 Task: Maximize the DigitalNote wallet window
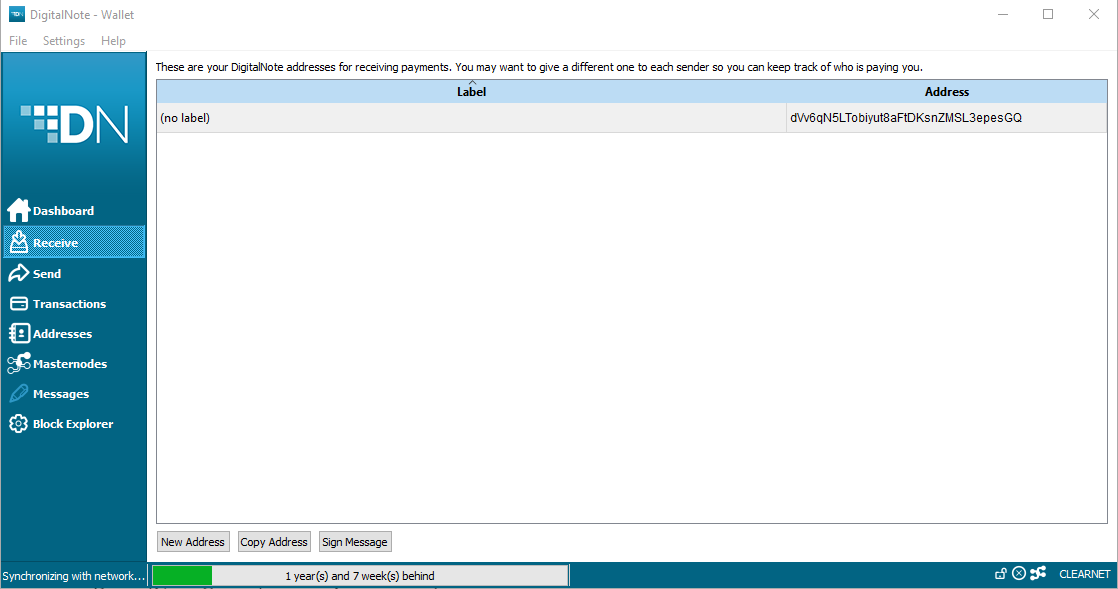[x=1048, y=14]
